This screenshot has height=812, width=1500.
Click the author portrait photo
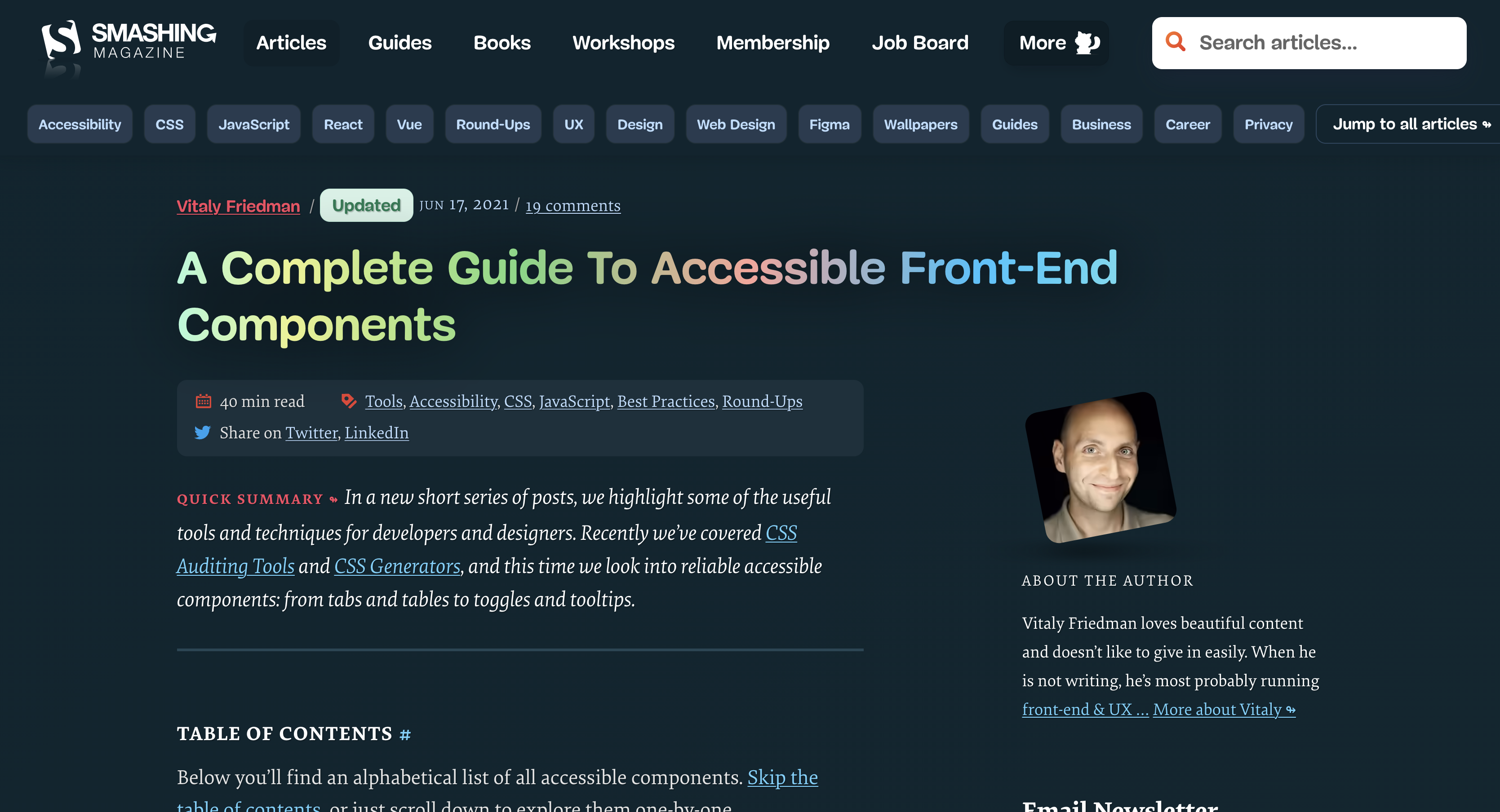pyautogui.click(x=1100, y=468)
